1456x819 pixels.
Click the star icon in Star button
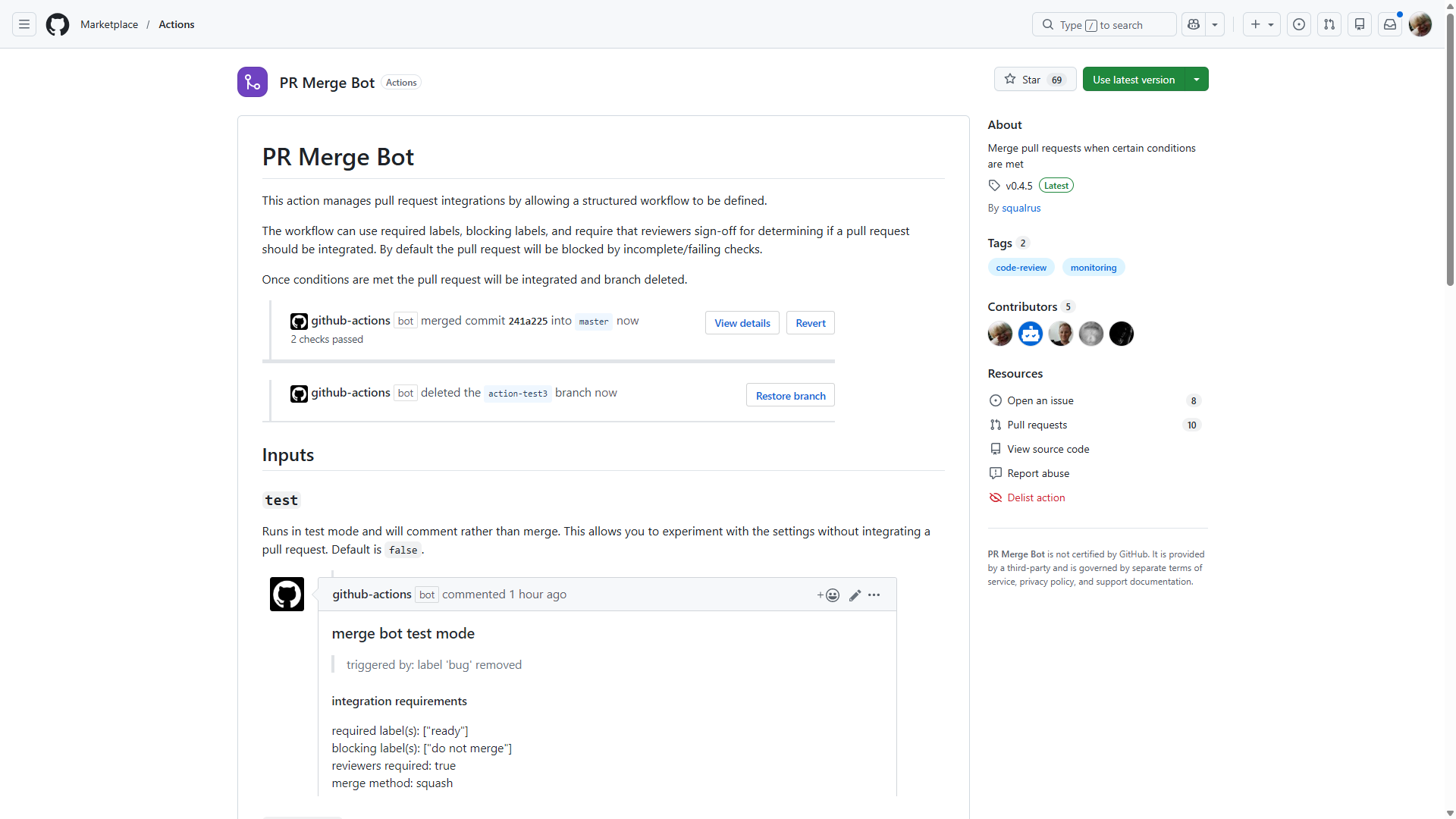[1010, 79]
